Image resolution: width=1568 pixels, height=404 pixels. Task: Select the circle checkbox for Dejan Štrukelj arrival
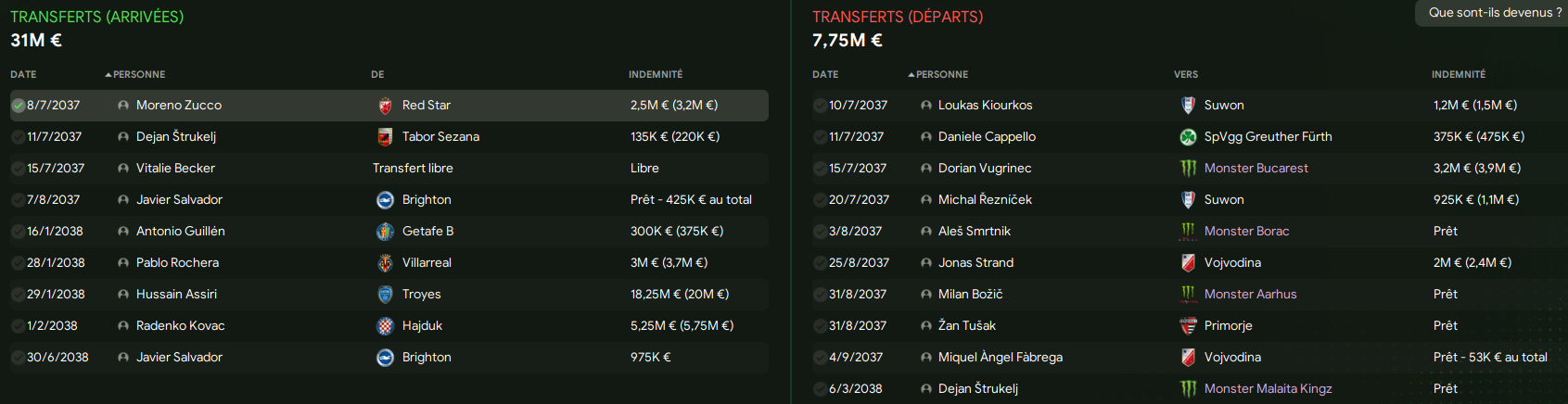18,137
